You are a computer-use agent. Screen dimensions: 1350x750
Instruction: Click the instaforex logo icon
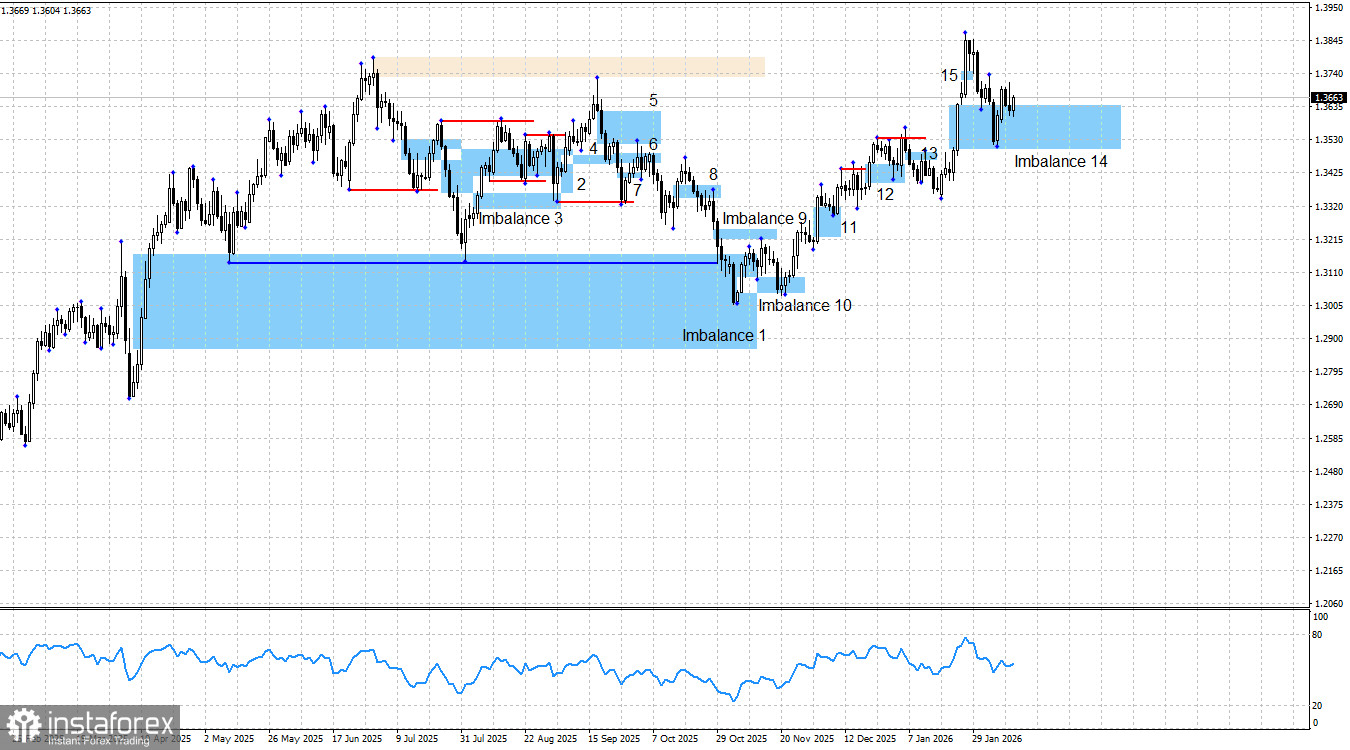click(x=22, y=725)
